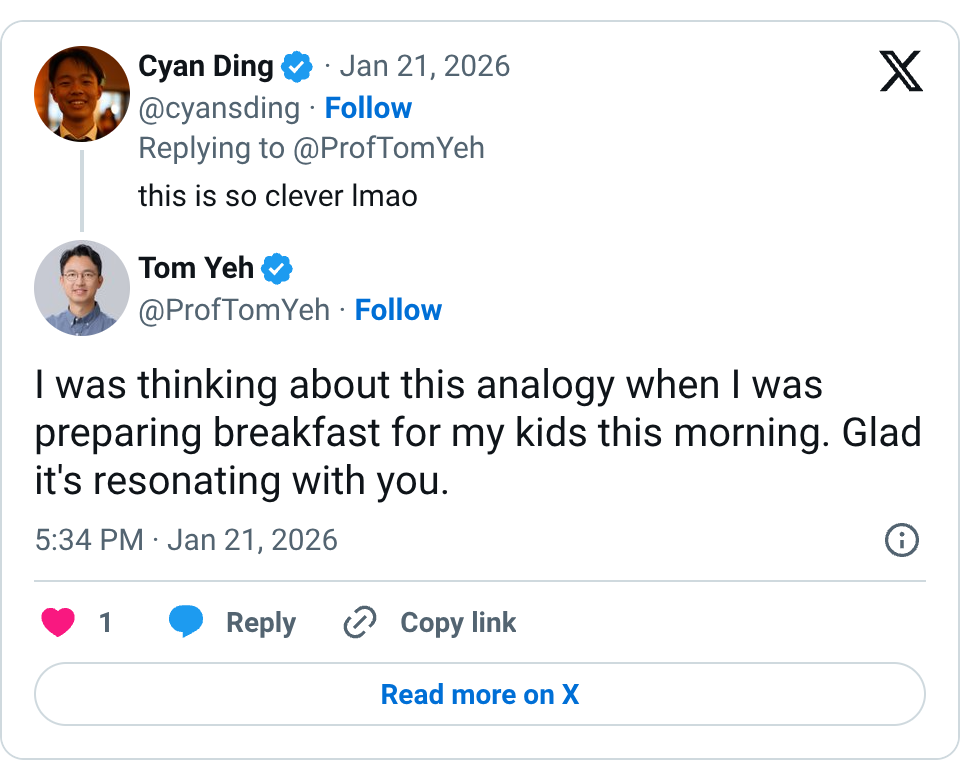Click the blue reply bubble icon
Screen dimensions: 960x780
click(186, 622)
